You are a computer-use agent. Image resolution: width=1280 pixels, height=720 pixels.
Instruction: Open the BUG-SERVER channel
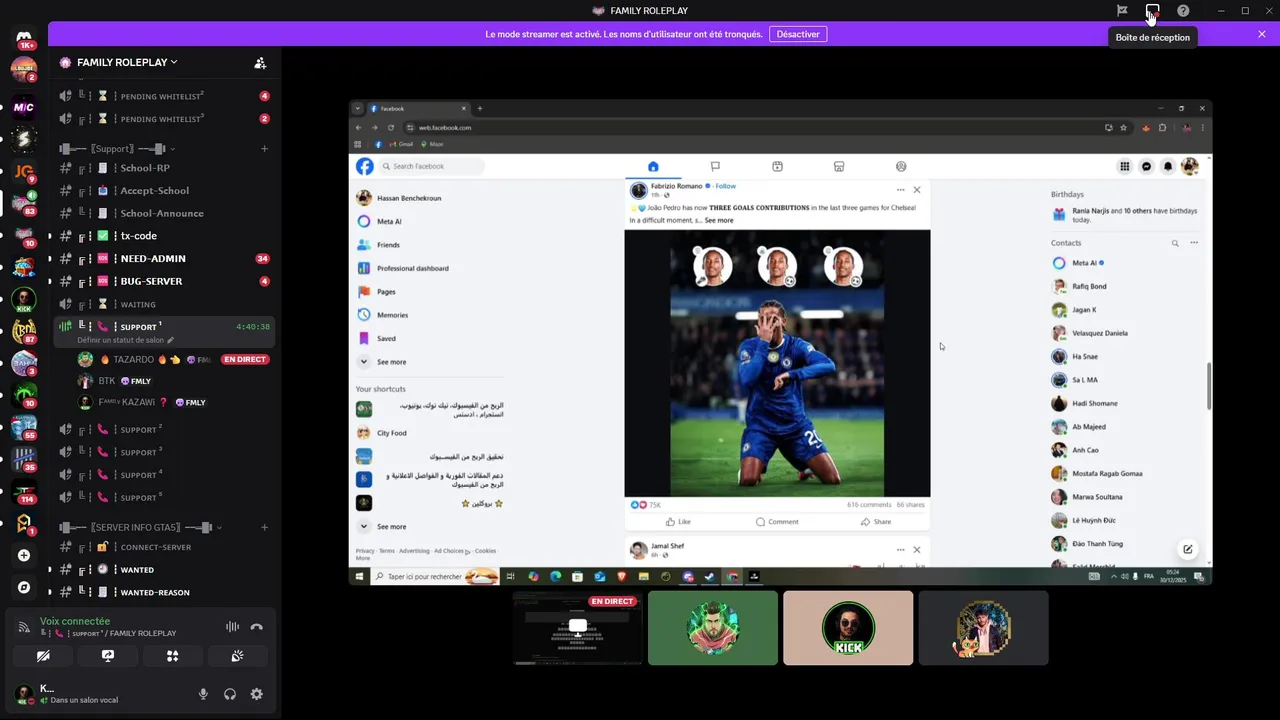coord(166,281)
